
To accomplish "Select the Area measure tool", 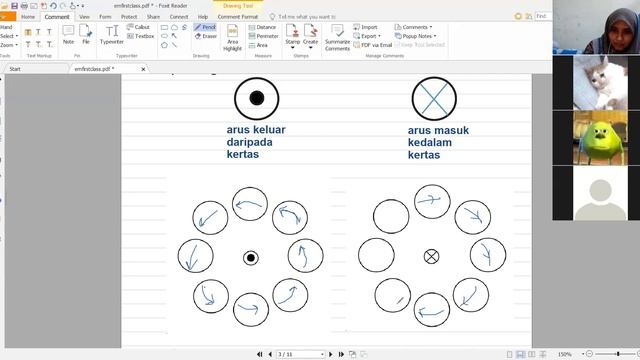I will pyautogui.click(x=258, y=45).
